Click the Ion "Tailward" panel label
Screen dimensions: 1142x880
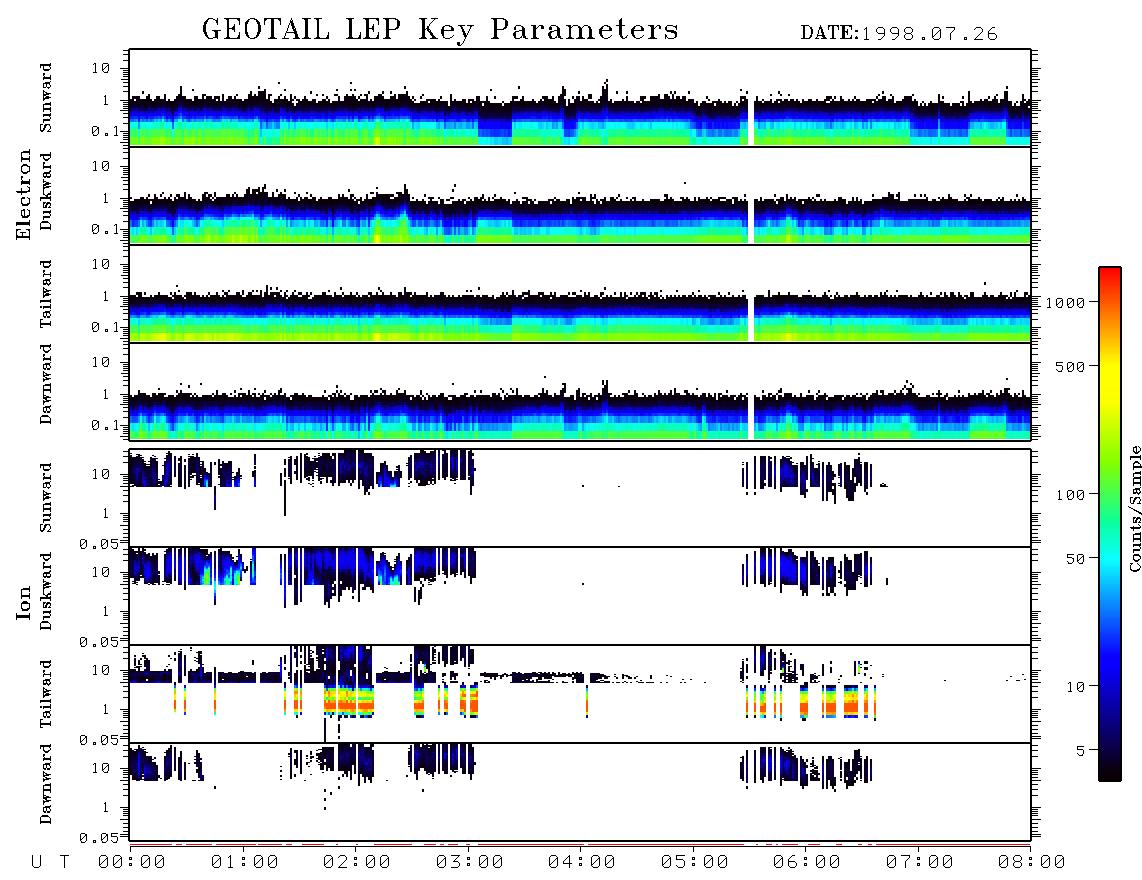[x=46, y=694]
